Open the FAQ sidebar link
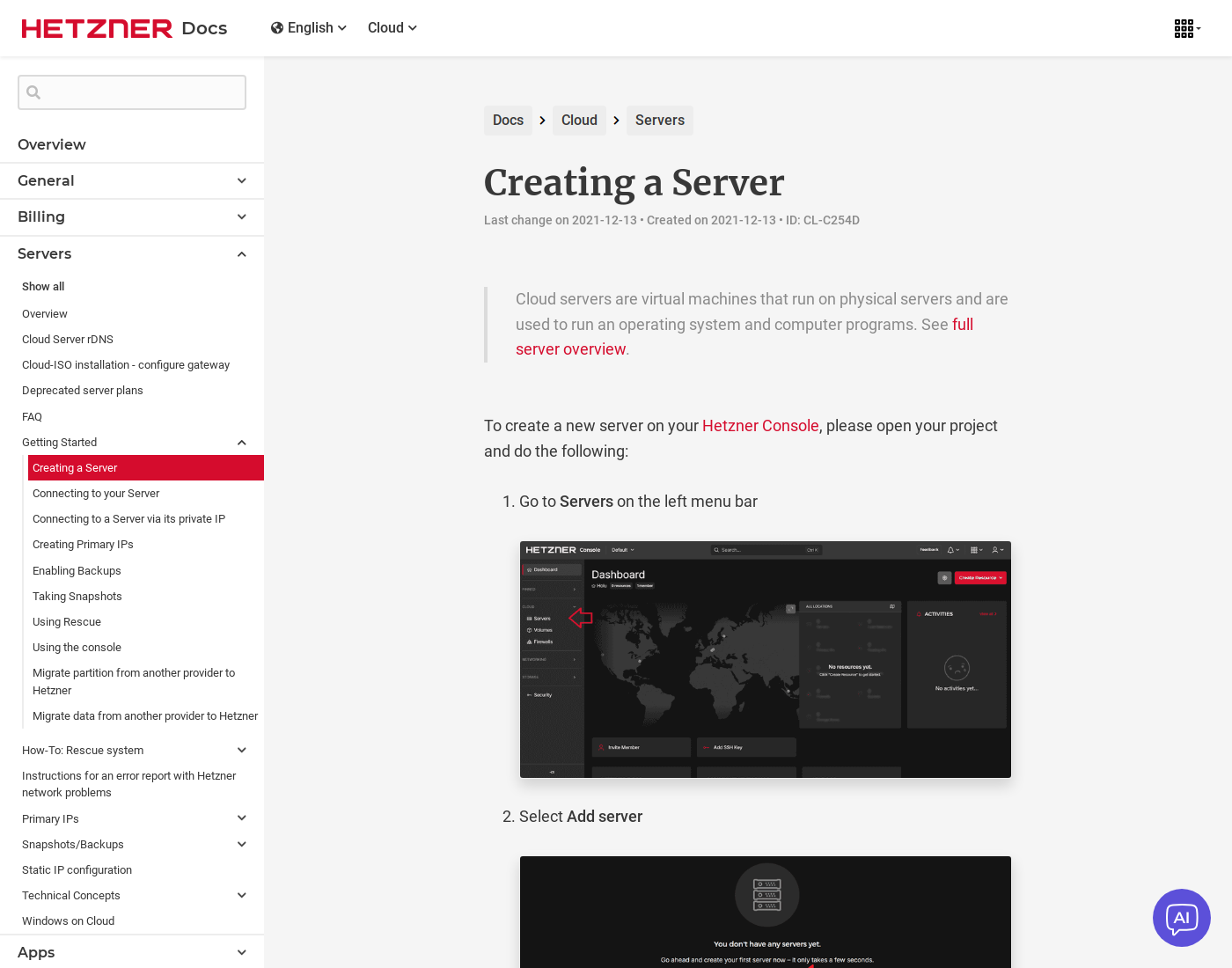The height and width of the screenshot is (968, 1232). pos(33,417)
